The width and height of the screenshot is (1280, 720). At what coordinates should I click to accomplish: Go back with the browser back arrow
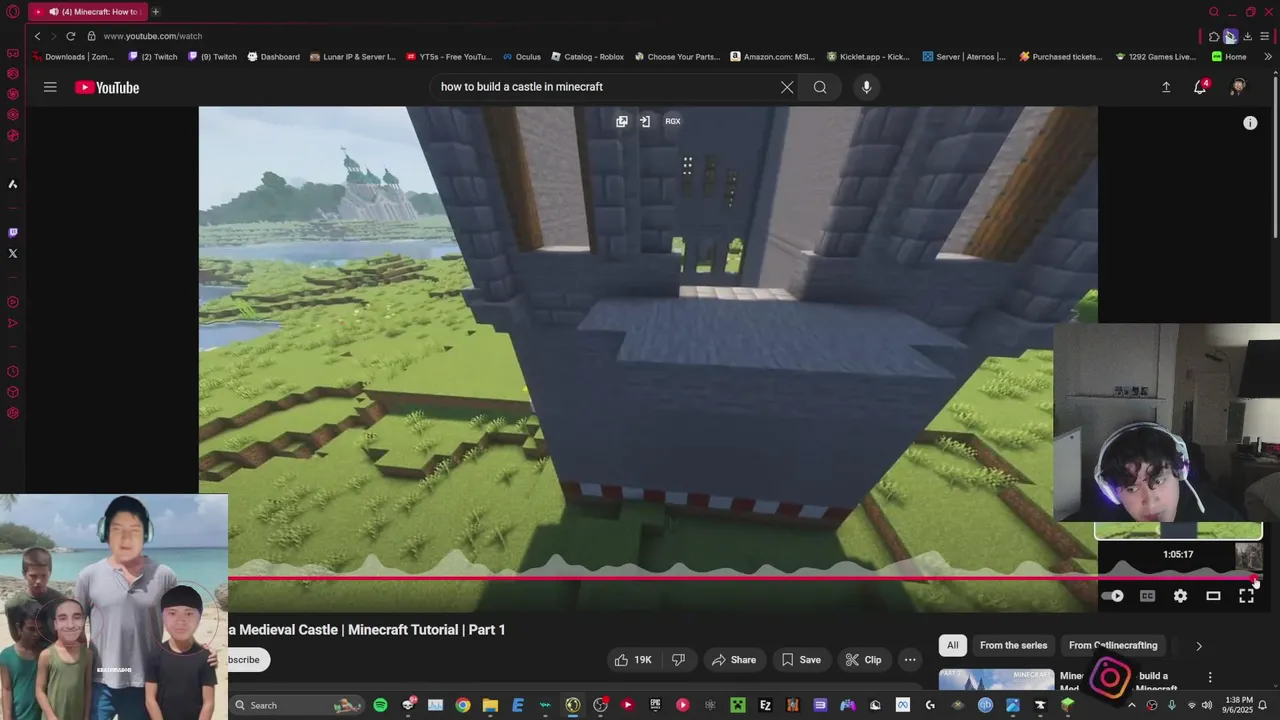[37, 36]
